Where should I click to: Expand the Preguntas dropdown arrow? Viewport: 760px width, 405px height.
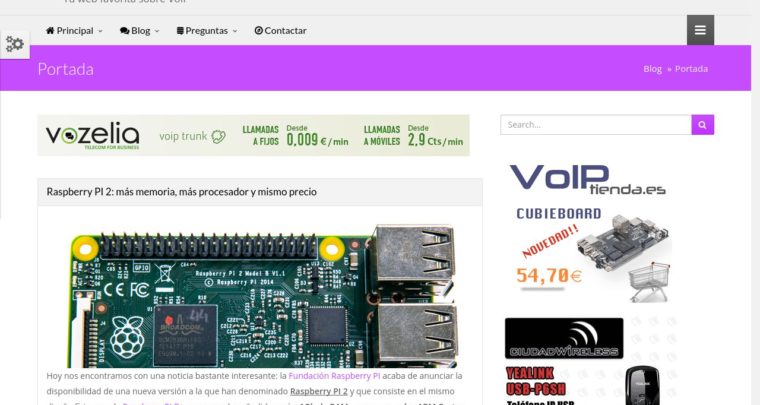(235, 31)
